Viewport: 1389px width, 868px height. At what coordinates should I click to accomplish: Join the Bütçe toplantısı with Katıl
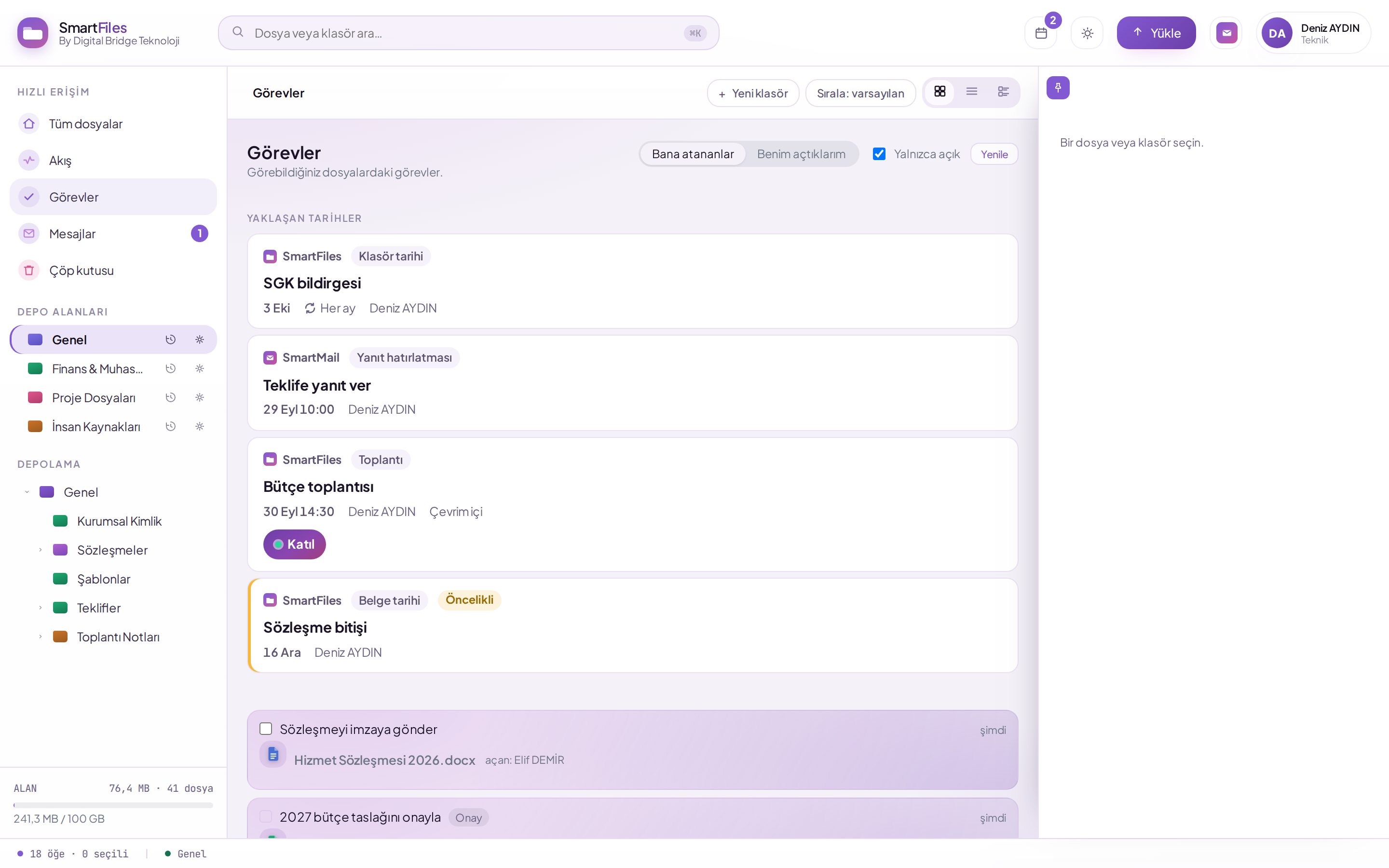pos(295,544)
